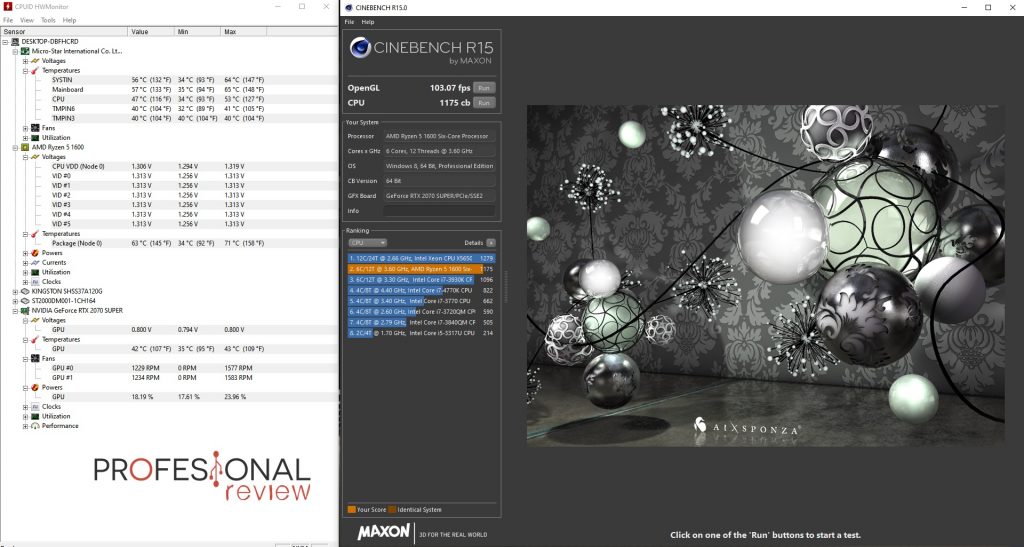Click the Processor field showing AMD Ryzen 5 1600
This screenshot has height=547, width=1024.
(439, 136)
